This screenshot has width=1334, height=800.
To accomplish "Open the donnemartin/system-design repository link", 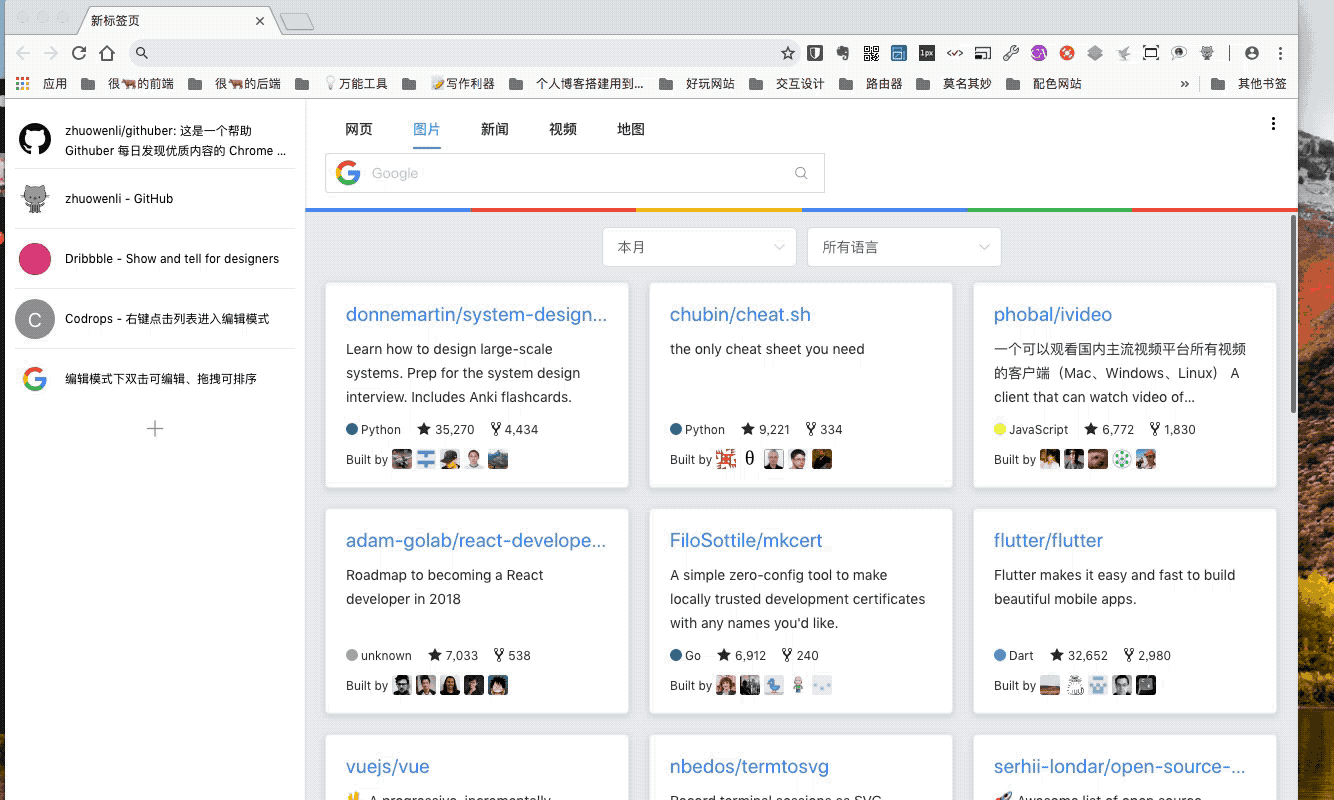I will click(x=476, y=315).
